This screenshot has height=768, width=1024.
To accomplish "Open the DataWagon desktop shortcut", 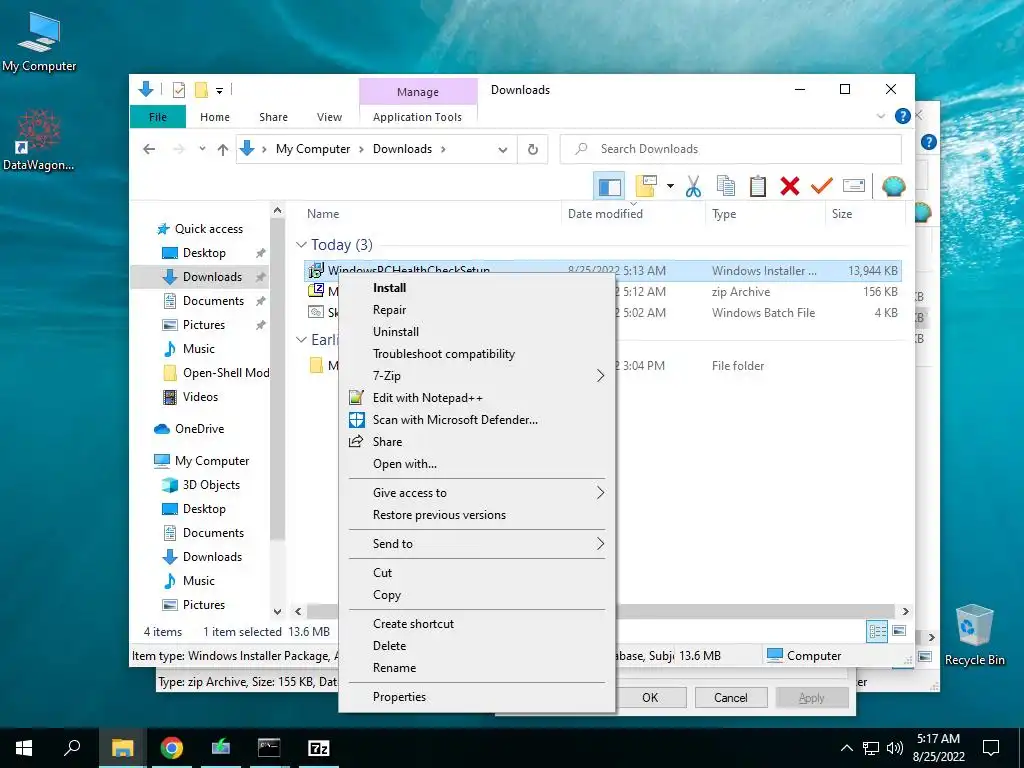I will [x=39, y=140].
